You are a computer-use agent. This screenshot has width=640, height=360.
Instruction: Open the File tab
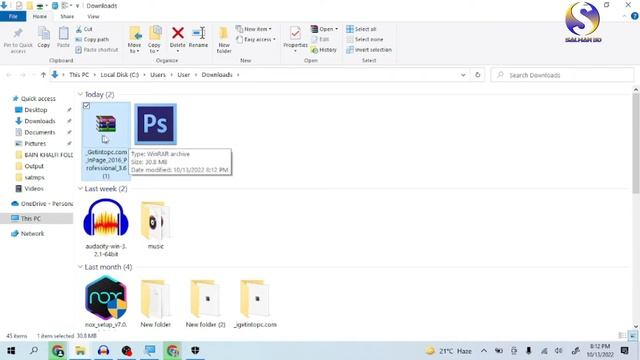13,16
